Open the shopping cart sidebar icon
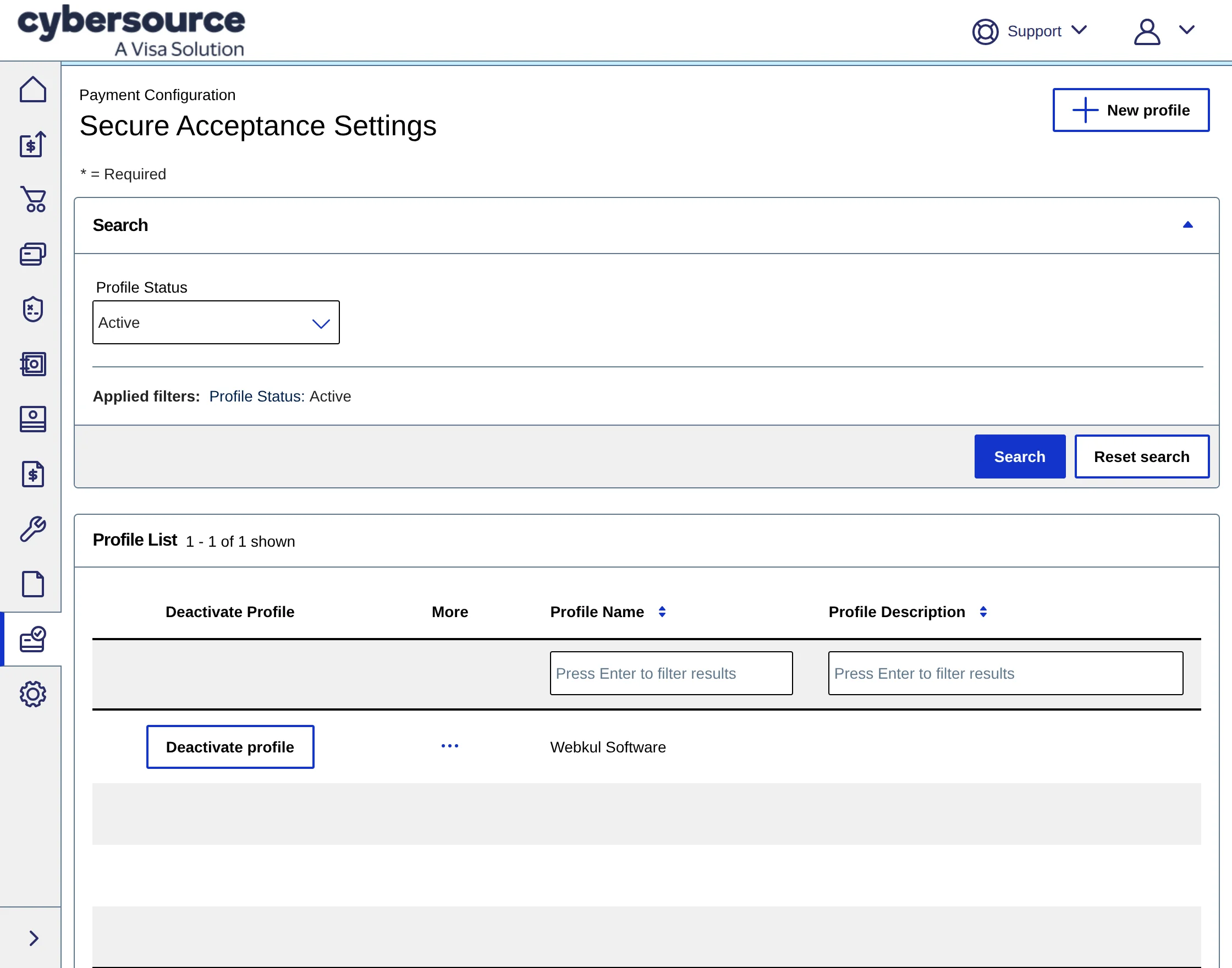The height and width of the screenshot is (968, 1232). click(x=33, y=199)
